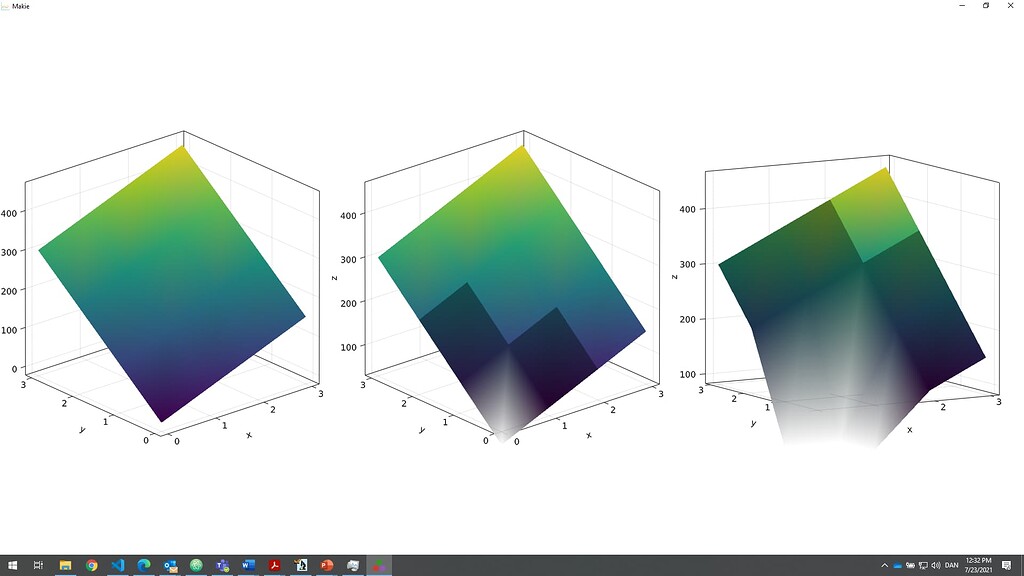Open OneDrive from the system tray

pos(896,566)
